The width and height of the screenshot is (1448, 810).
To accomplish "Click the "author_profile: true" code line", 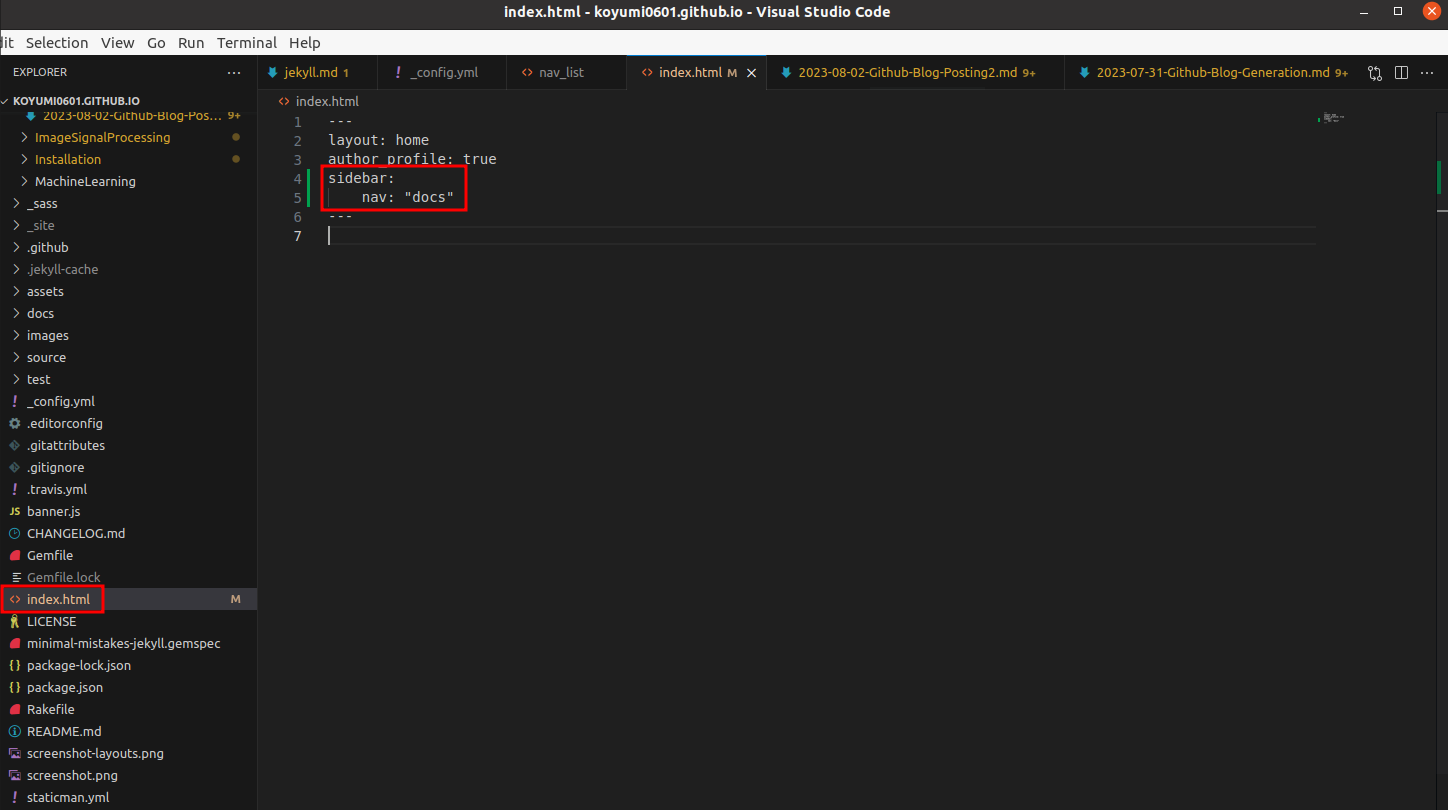I will tap(412, 159).
